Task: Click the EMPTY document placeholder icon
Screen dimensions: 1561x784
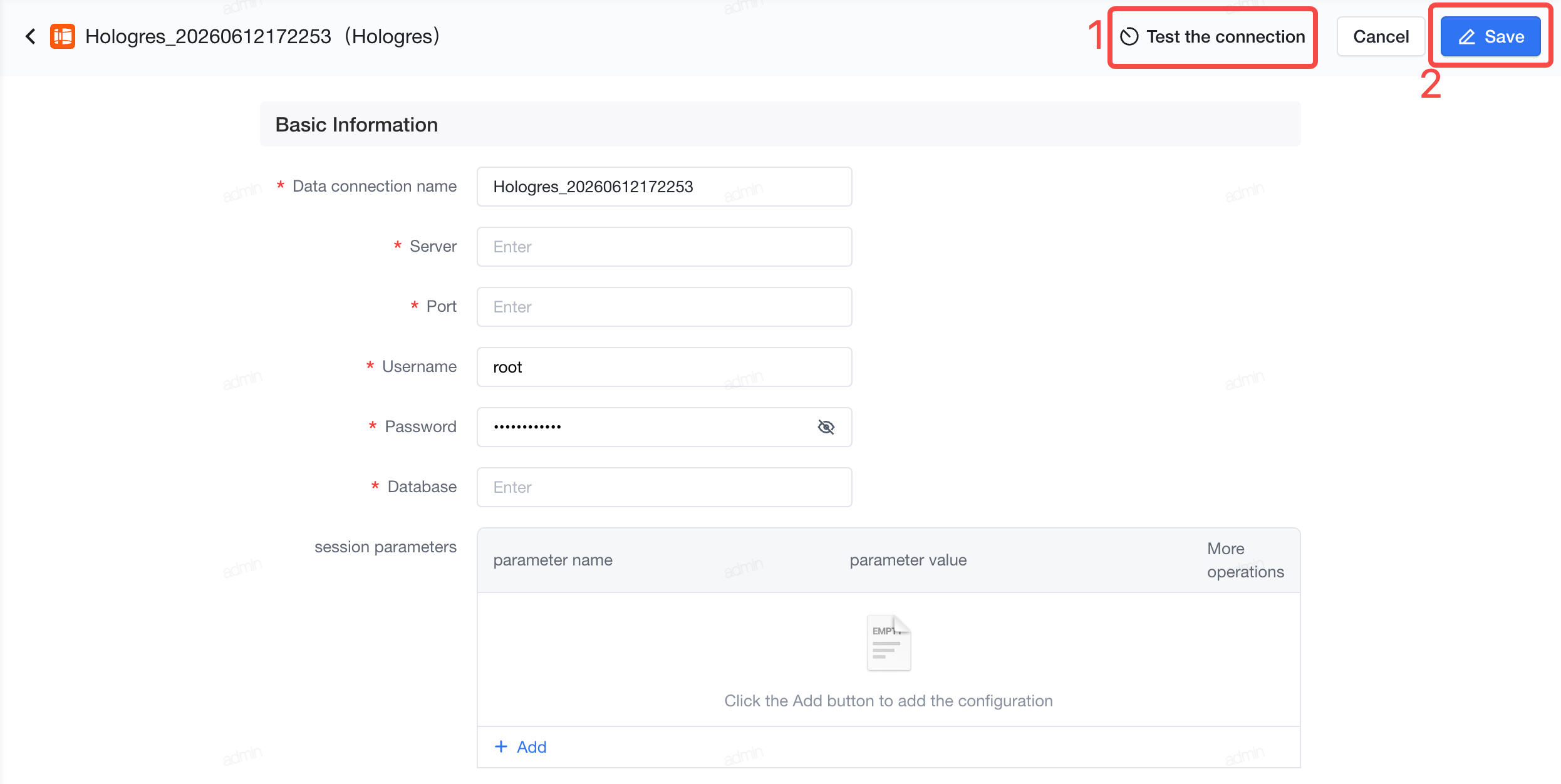Action: tap(889, 643)
